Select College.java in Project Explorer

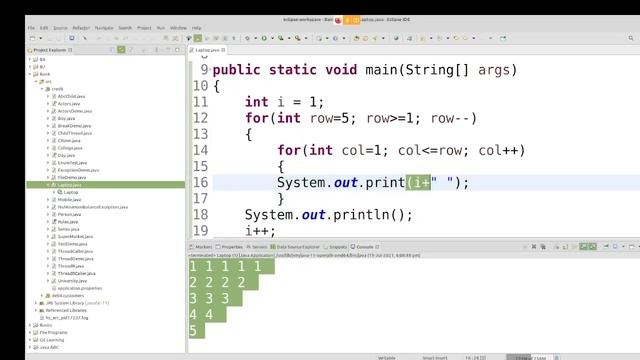click(70, 148)
